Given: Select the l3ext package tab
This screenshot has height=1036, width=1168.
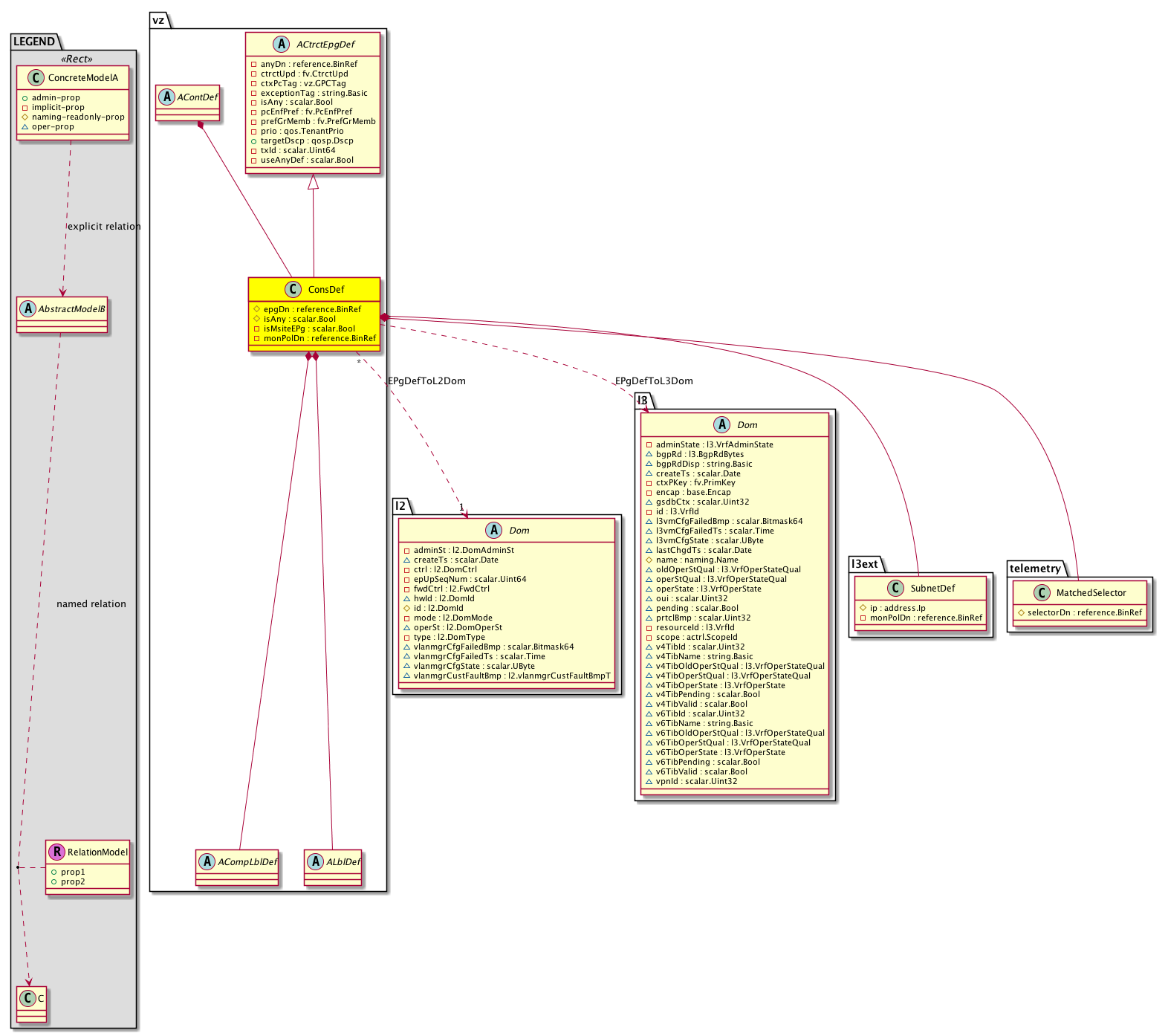Looking at the screenshot, I should (x=865, y=564).
